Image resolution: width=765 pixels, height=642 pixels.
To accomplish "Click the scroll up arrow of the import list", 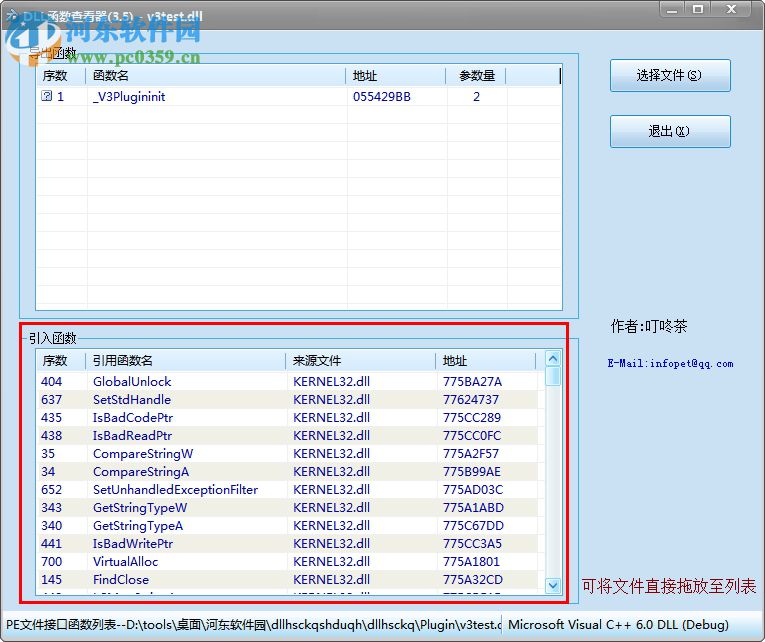I will [x=553, y=359].
